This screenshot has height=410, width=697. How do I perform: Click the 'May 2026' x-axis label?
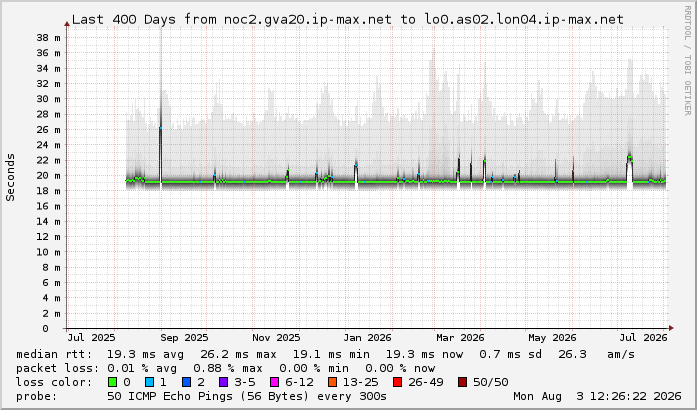point(552,338)
